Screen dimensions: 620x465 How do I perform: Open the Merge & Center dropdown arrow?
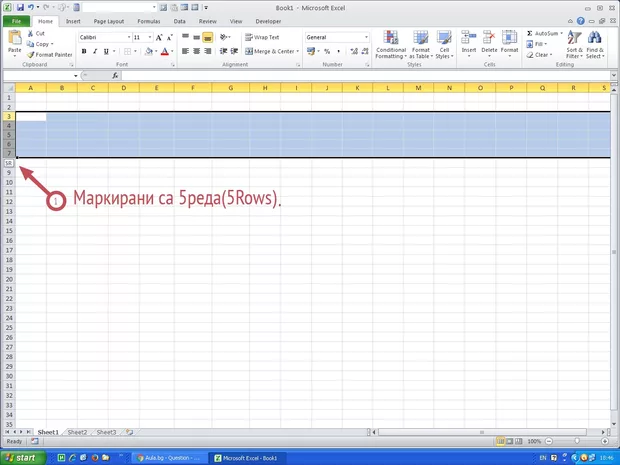point(297,51)
